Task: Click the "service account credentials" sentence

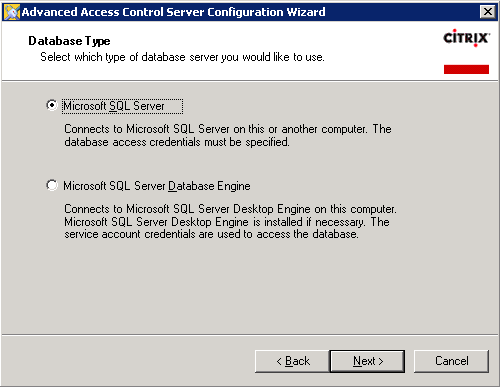Action: click(x=211, y=234)
